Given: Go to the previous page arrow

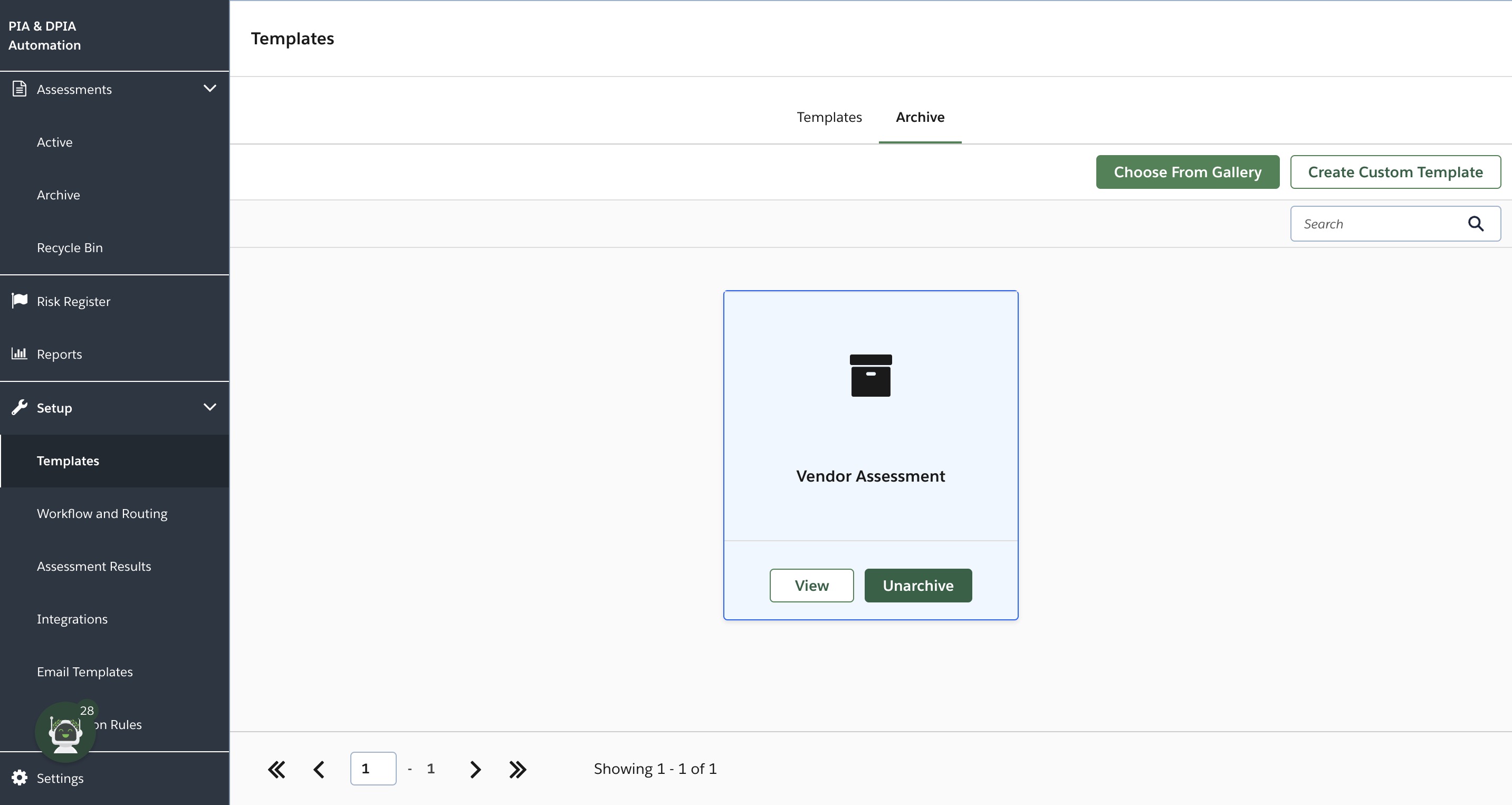Looking at the screenshot, I should (x=319, y=769).
